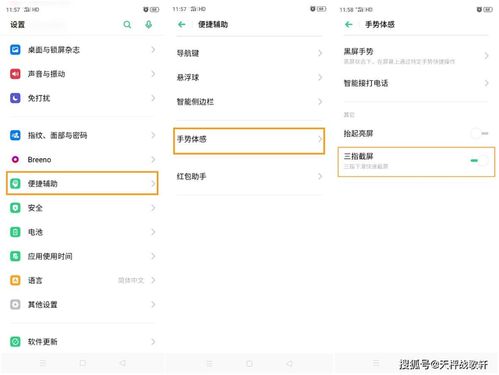Image resolution: width=499 pixels, height=375 pixels.
Task: Tap the microphone voice search icon
Action: coord(149,24)
